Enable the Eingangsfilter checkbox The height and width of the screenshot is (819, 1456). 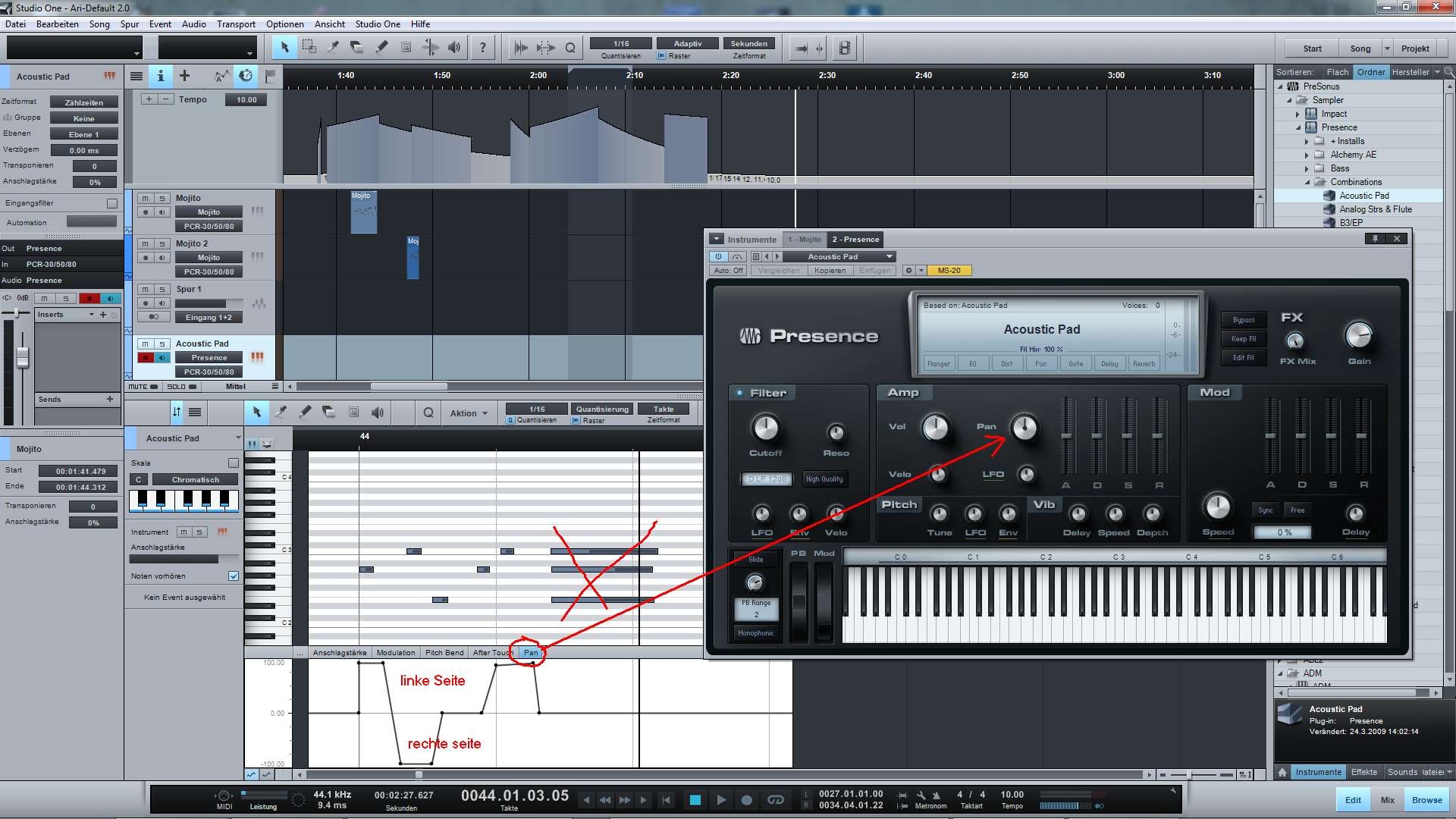pyautogui.click(x=112, y=203)
